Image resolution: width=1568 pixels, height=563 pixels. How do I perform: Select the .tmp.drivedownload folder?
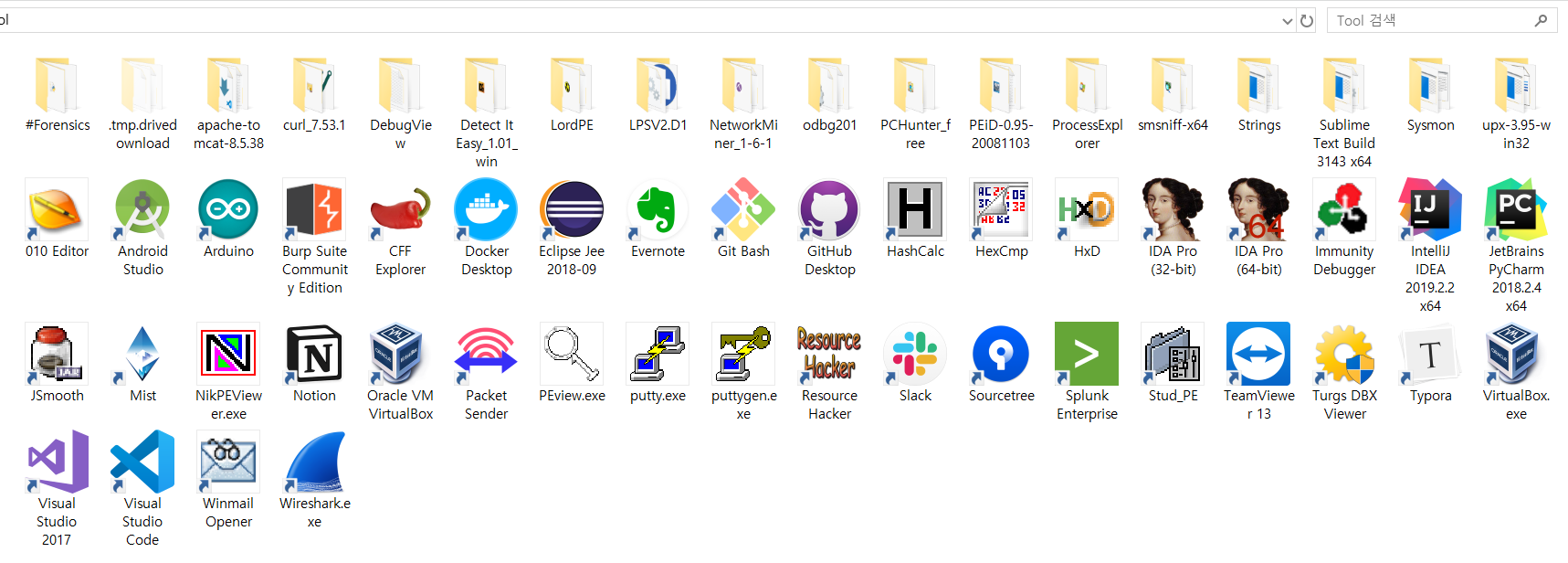[x=142, y=84]
